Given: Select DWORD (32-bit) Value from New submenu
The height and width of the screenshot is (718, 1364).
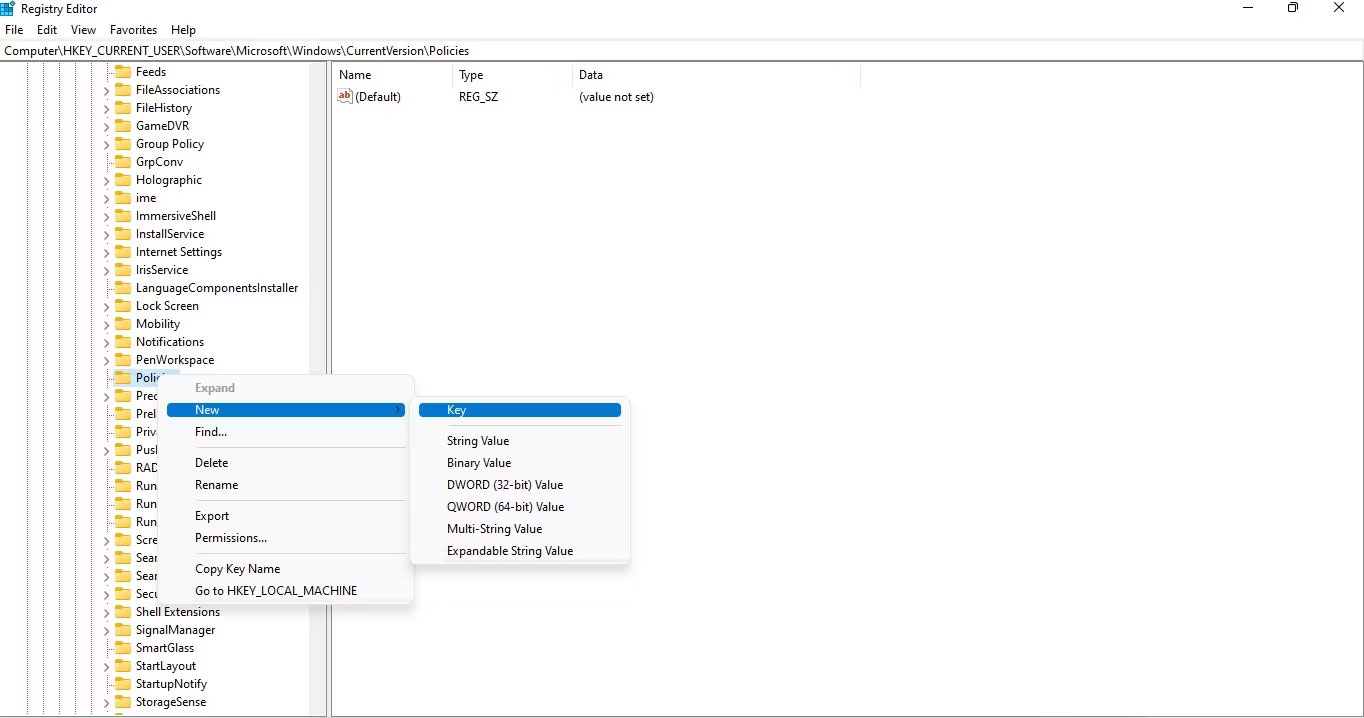Looking at the screenshot, I should point(505,485).
